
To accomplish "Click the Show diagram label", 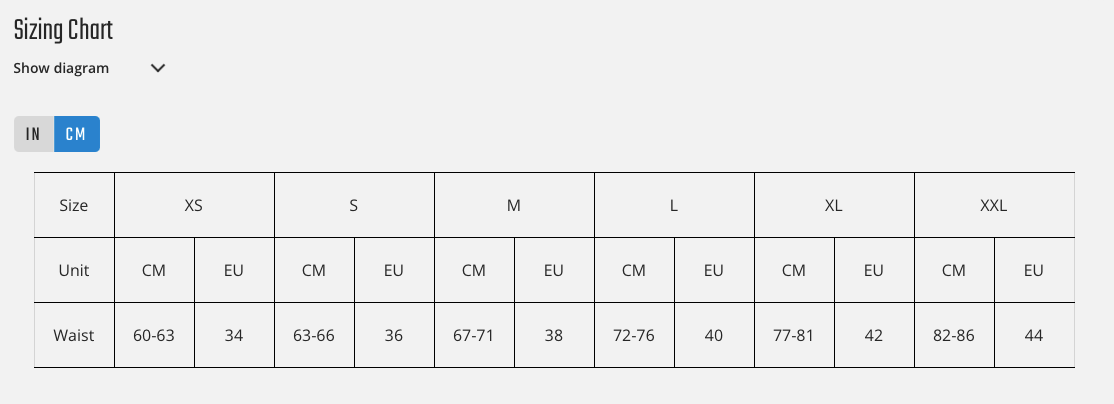I will pyautogui.click(x=62, y=69).
